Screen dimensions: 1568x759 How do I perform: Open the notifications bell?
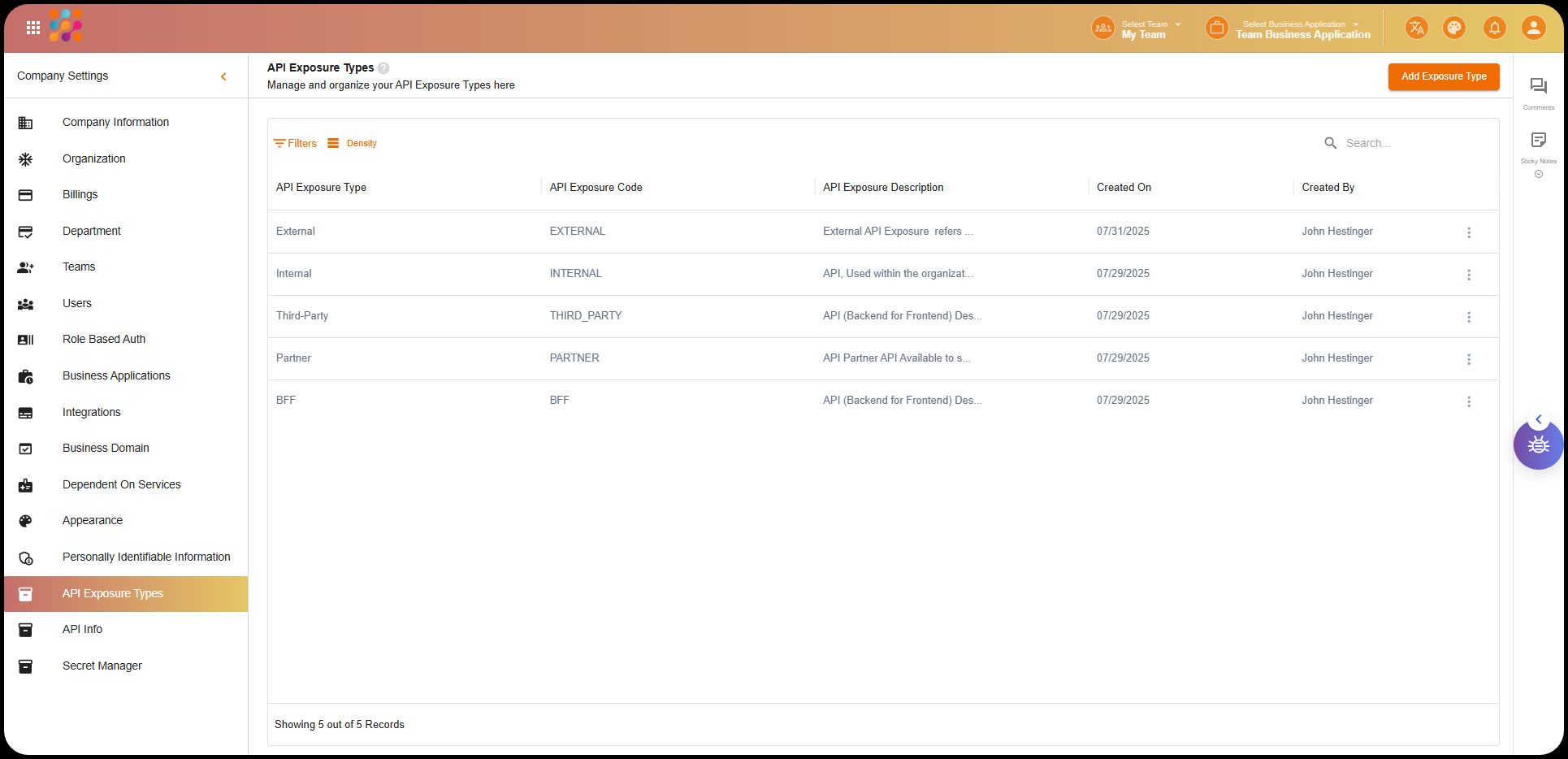1494,28
